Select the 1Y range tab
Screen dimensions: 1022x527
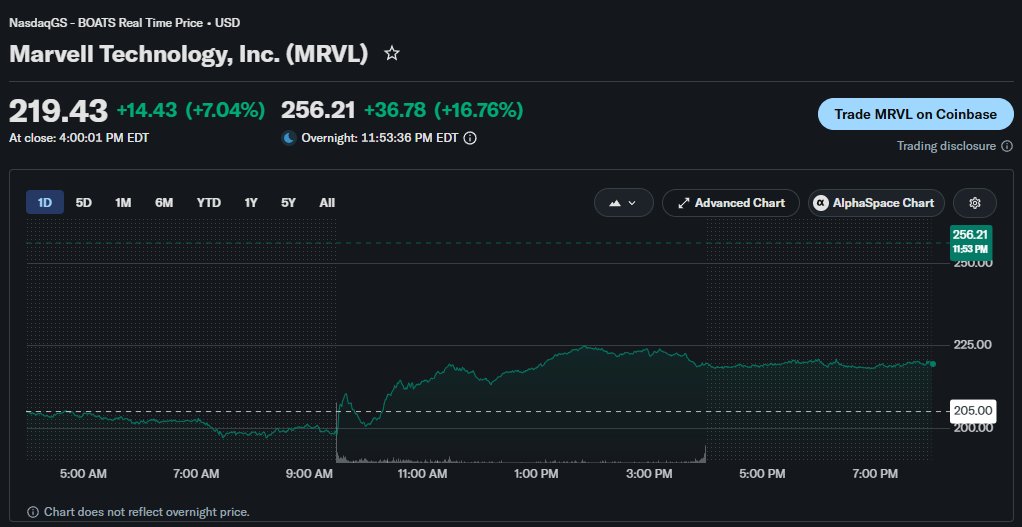pyautogui.click(x=251, y=203)
